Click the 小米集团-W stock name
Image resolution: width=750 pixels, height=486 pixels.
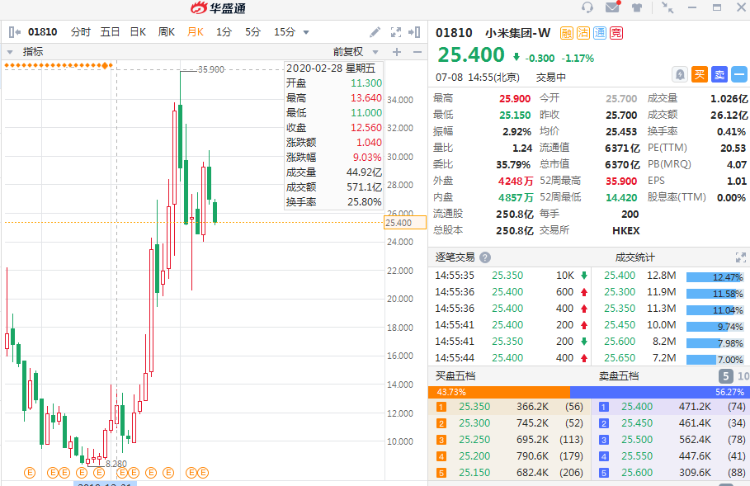[x=518, y=33]
